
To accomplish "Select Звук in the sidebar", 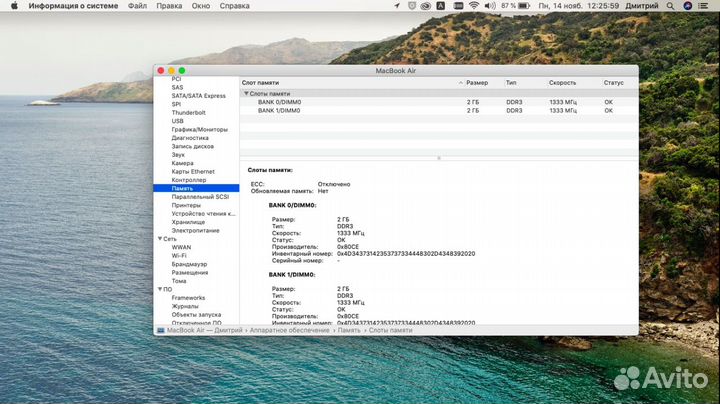I will (x=178, y=155).
